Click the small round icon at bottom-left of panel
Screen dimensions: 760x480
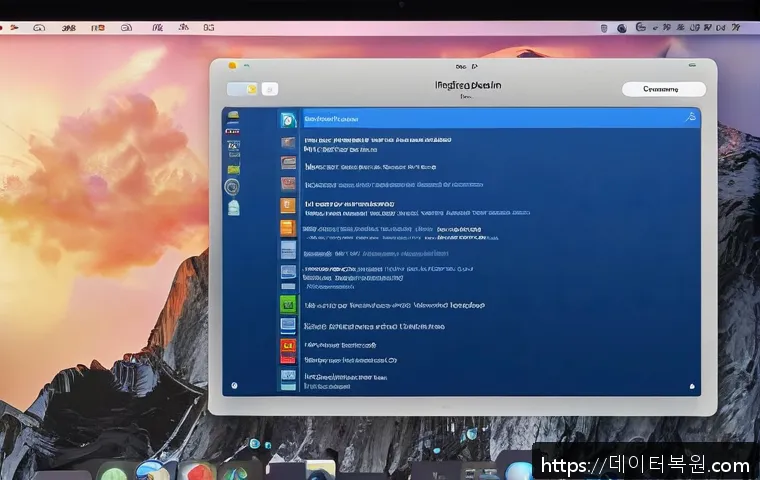pyautogui.click(x=234, y=385)
